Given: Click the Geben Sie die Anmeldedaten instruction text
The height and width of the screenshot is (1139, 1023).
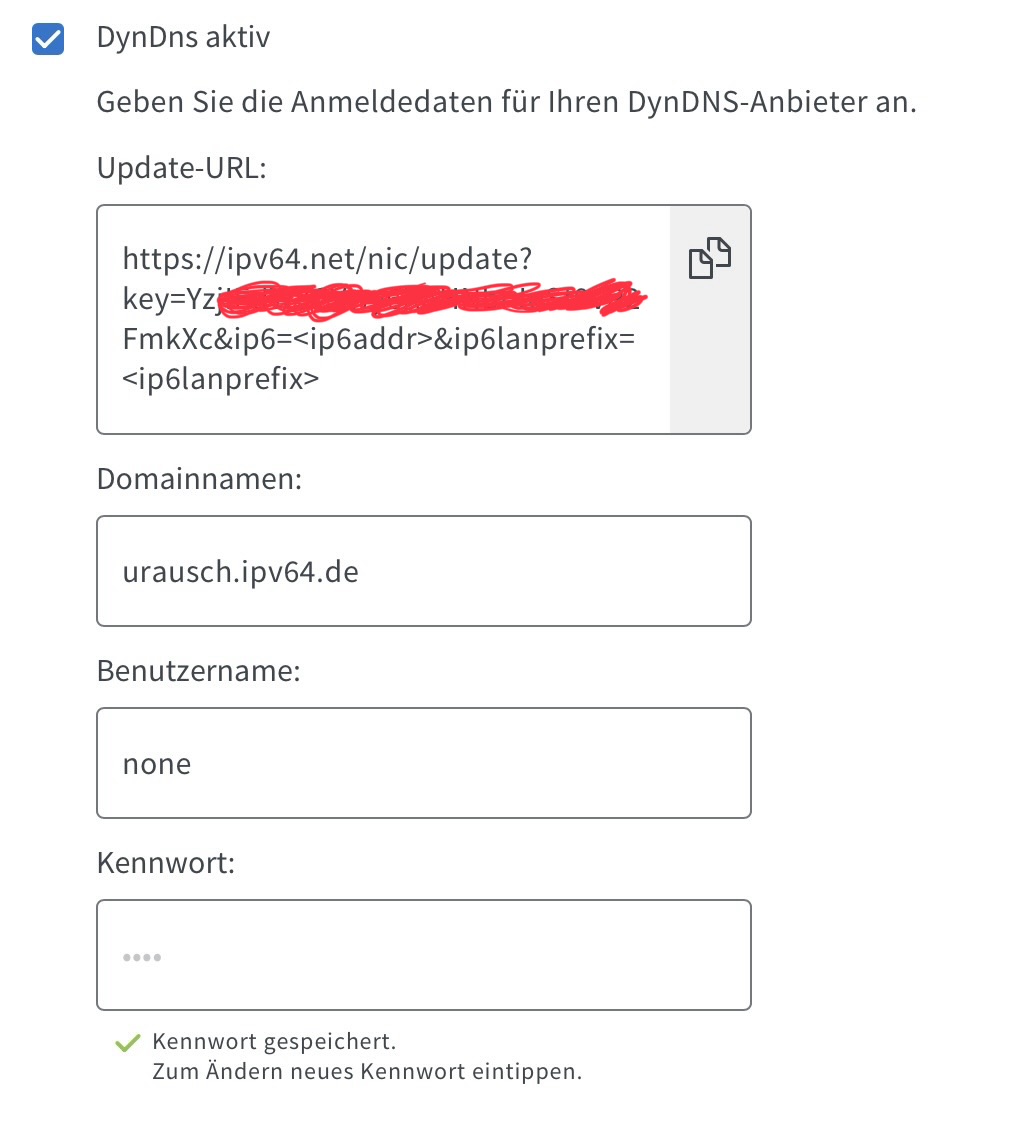Looking at the screenshot, I should [506, 102].
